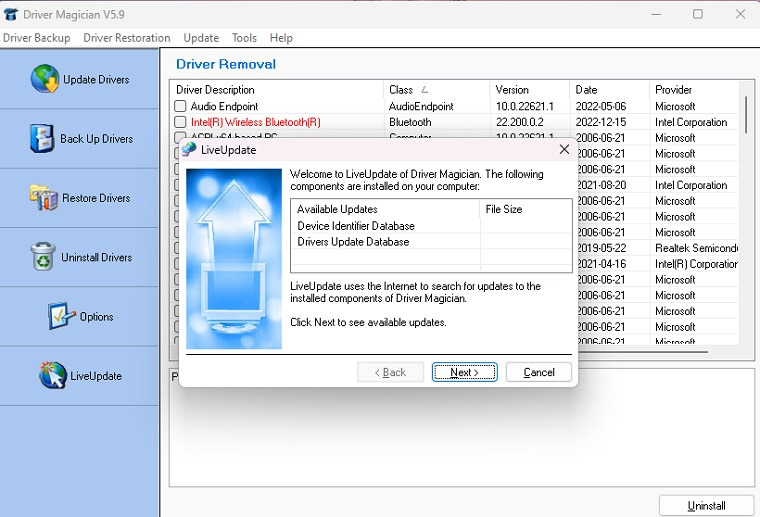Click the Bluetooth class cell
This screenshot has height=517, width=760.
click(410, 122)
